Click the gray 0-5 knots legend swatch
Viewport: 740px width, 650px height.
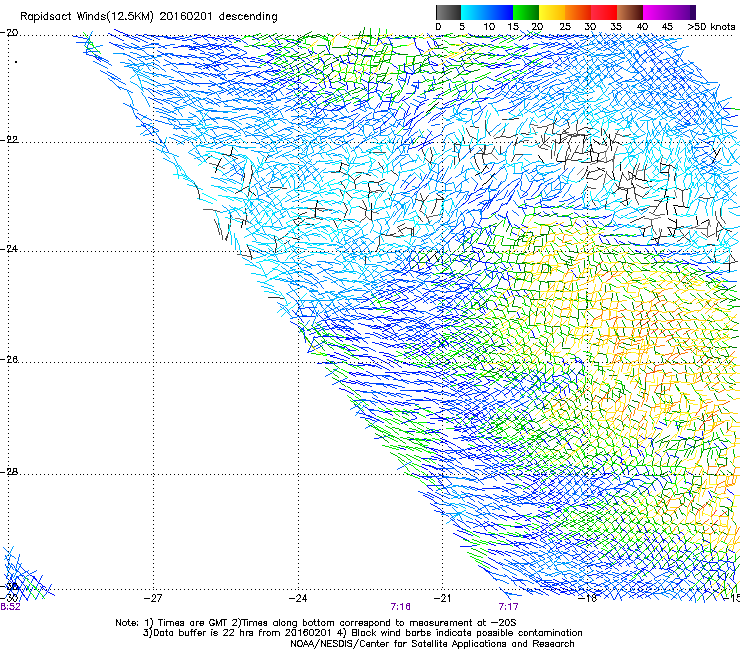448,12
